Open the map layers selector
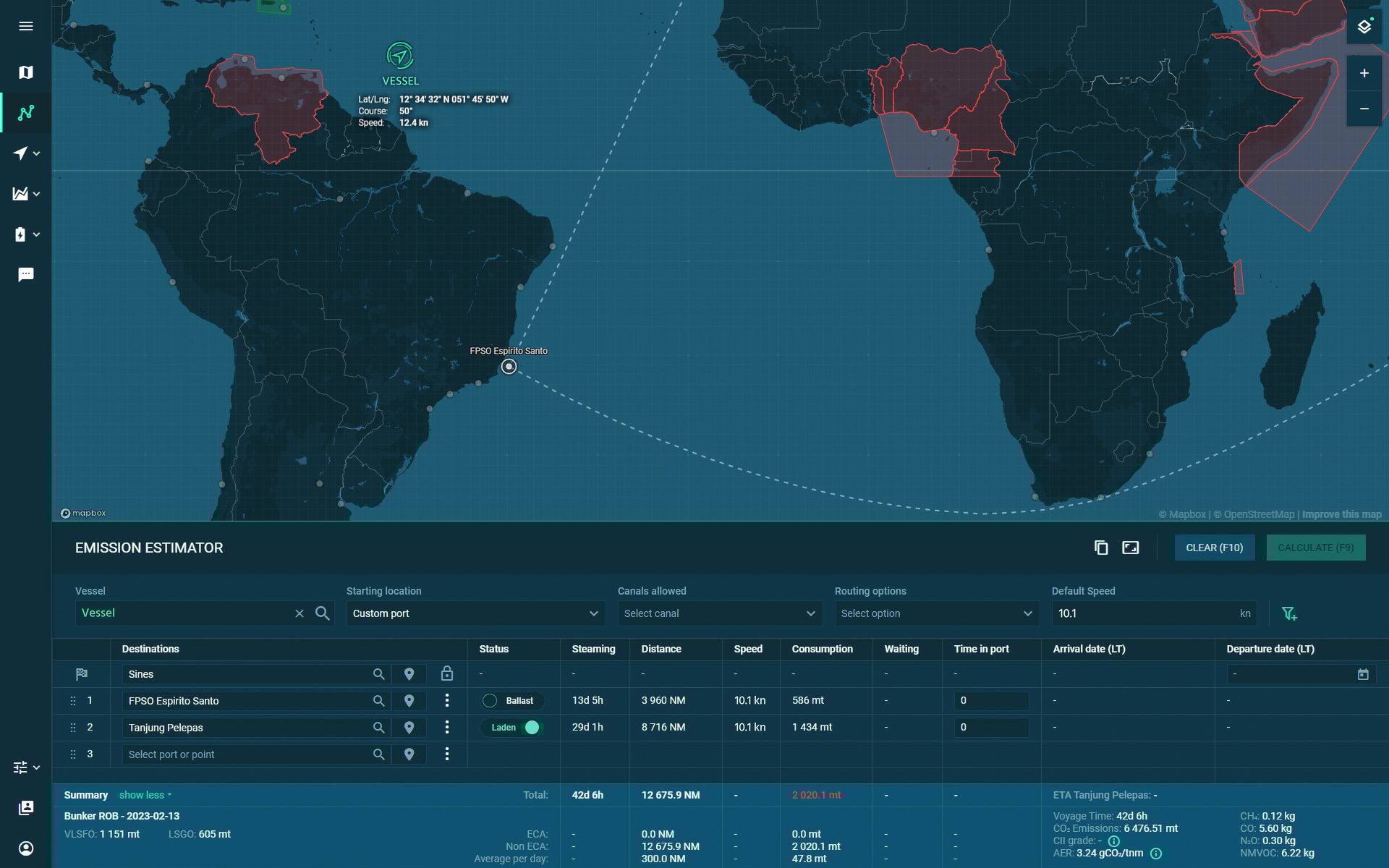 (1364, 27)
